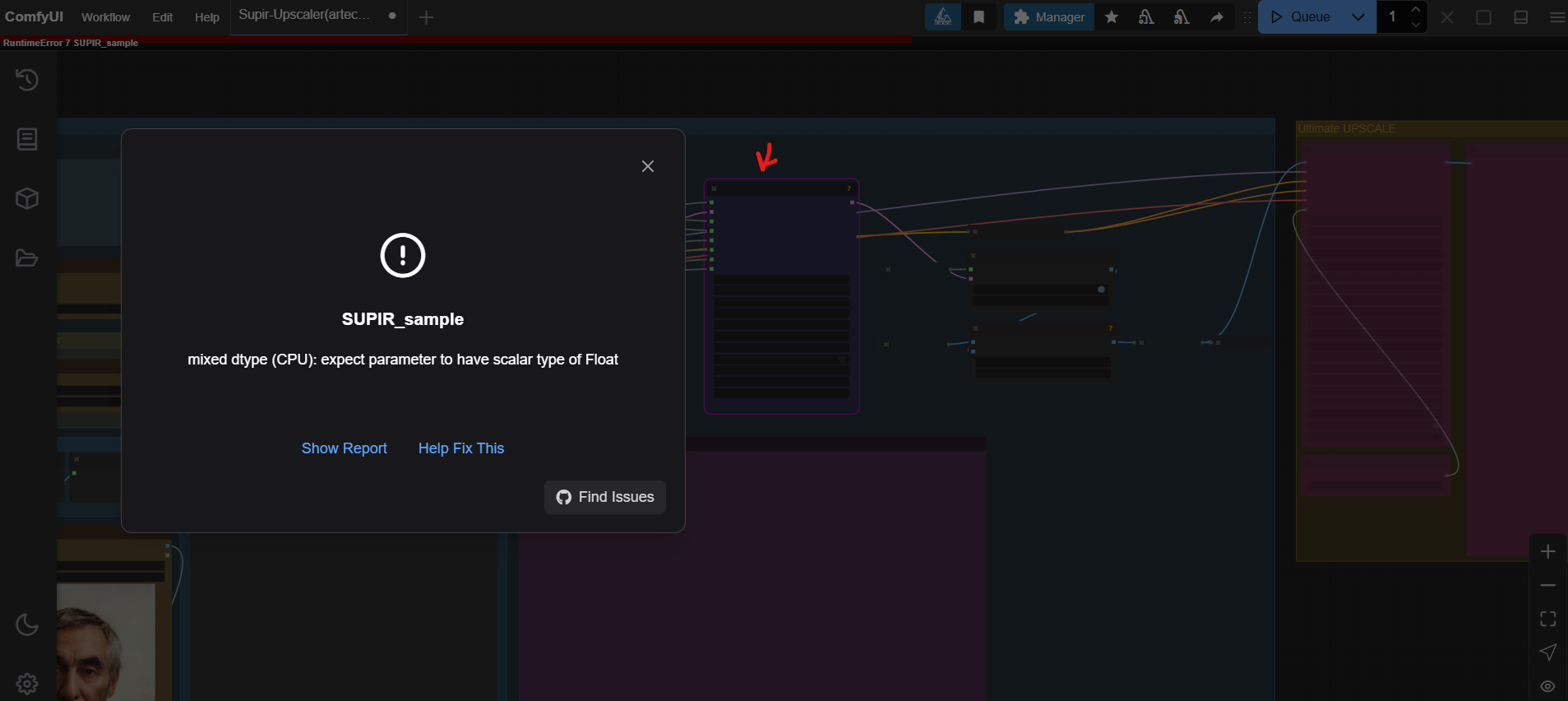This screenshot has width=1568, height=701.
Task: Open settings with the gear icon
Action: [x=27, y=684]
